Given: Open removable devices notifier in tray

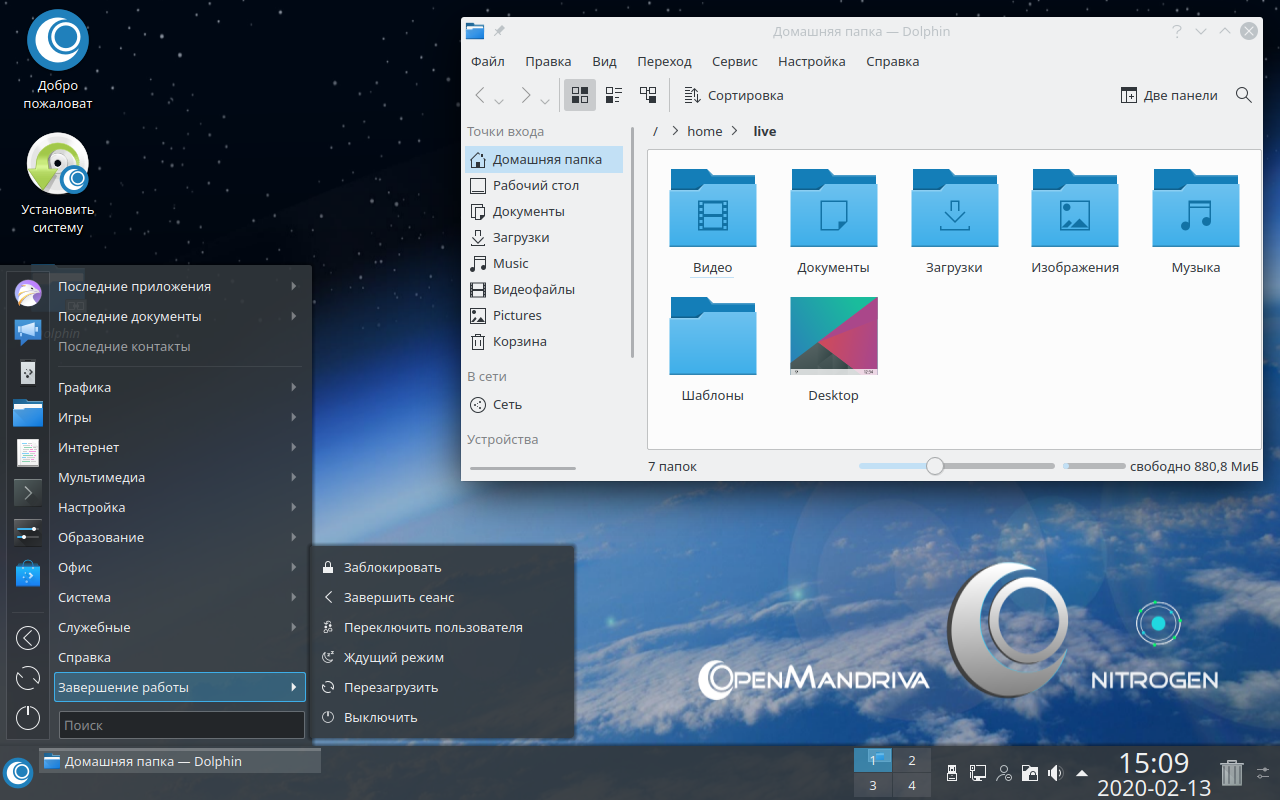Looking at the screenshot, I should coord(953,773).
